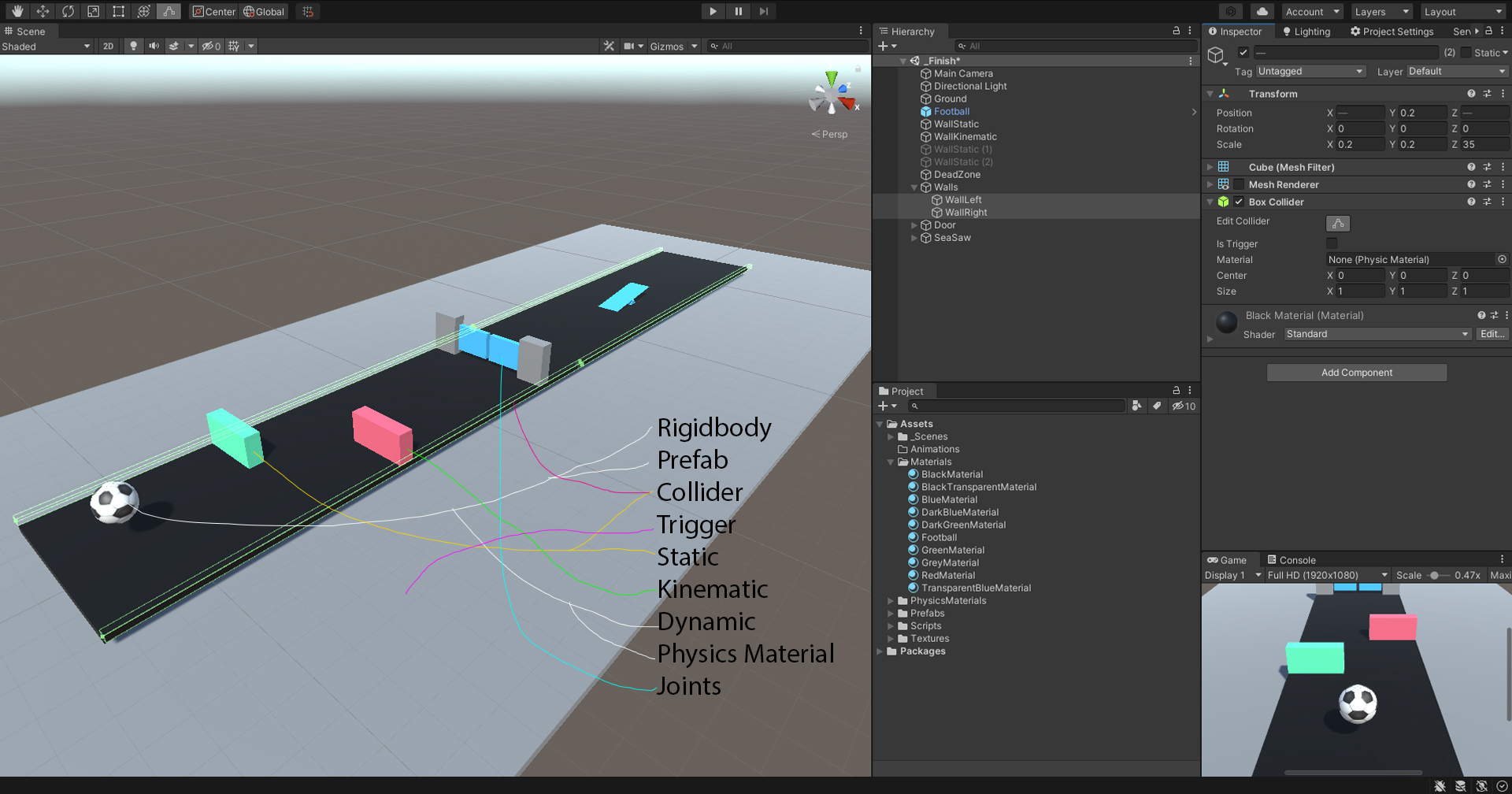The image size is (1512, 794).
Task: Open Box Collider help icon
Action: click(x=1471, y=202)
